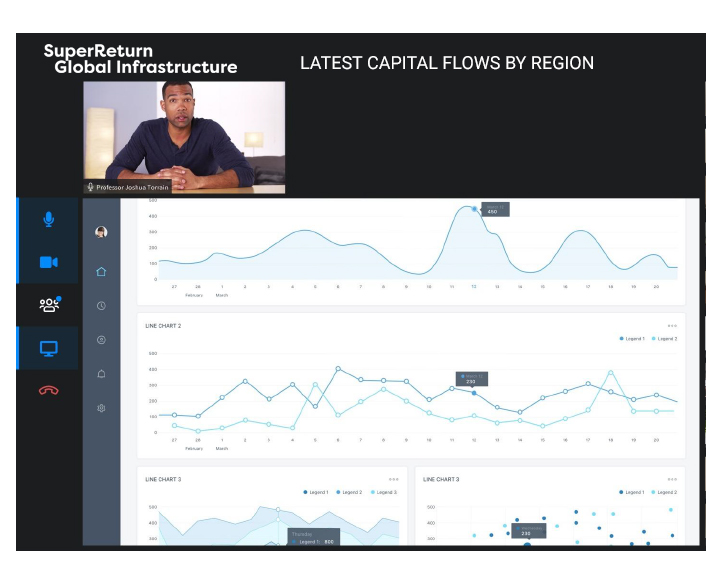
Task: Click the user avatar in dashboard sidebar
Action: (x=101, y=232)
